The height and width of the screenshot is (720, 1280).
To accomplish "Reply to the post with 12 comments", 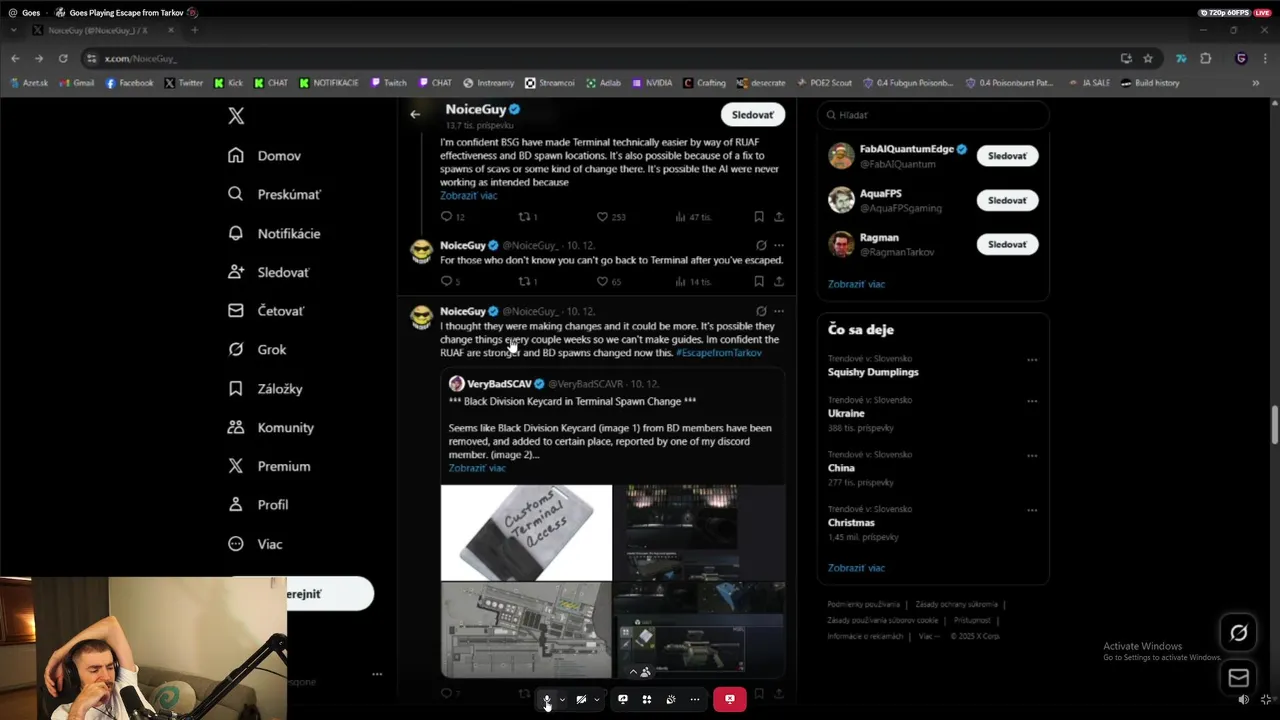I will pyautogui.click(x=452, y=217).
